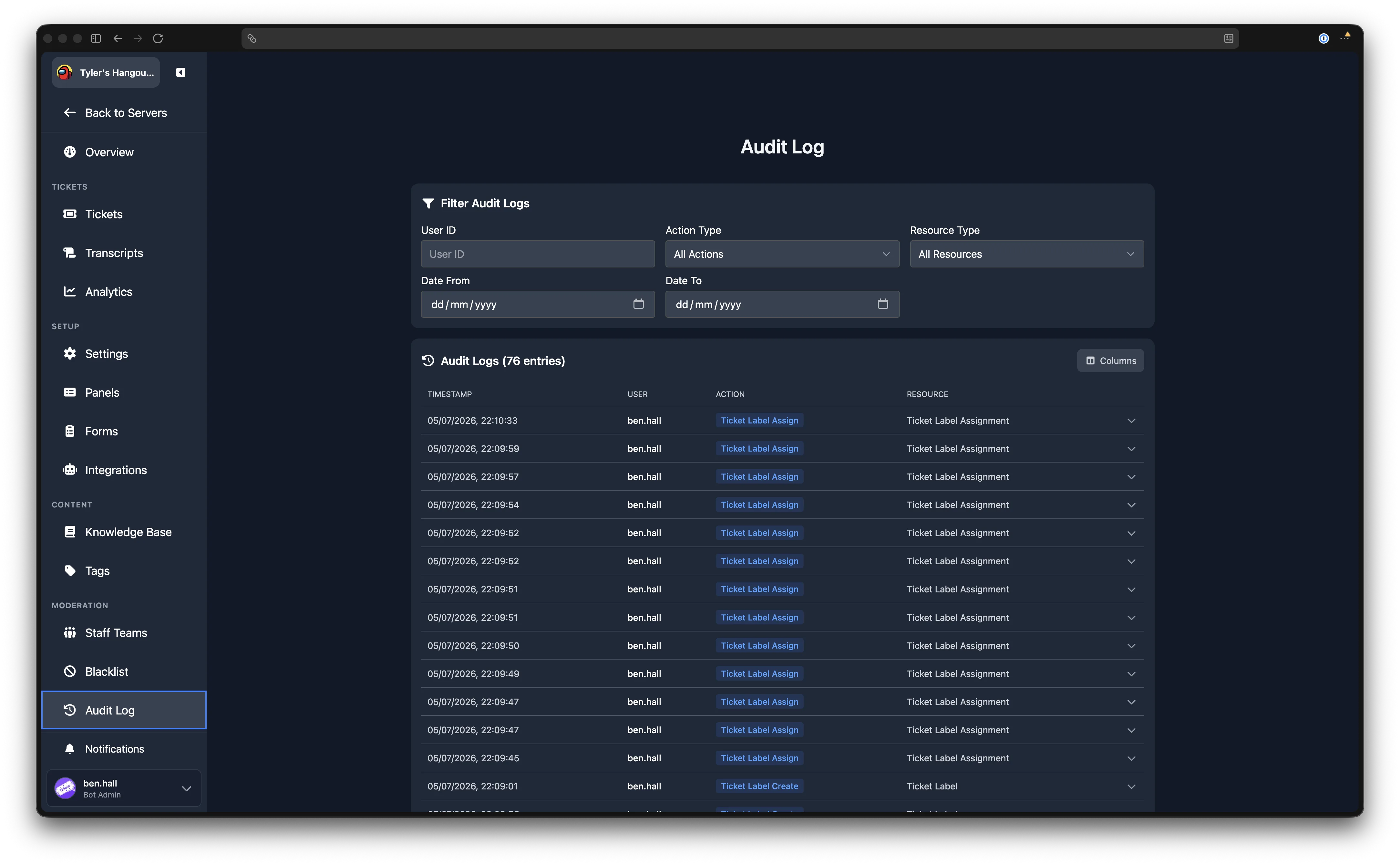
Task: Navigate to Panels
Action: (x=124, y=392)
